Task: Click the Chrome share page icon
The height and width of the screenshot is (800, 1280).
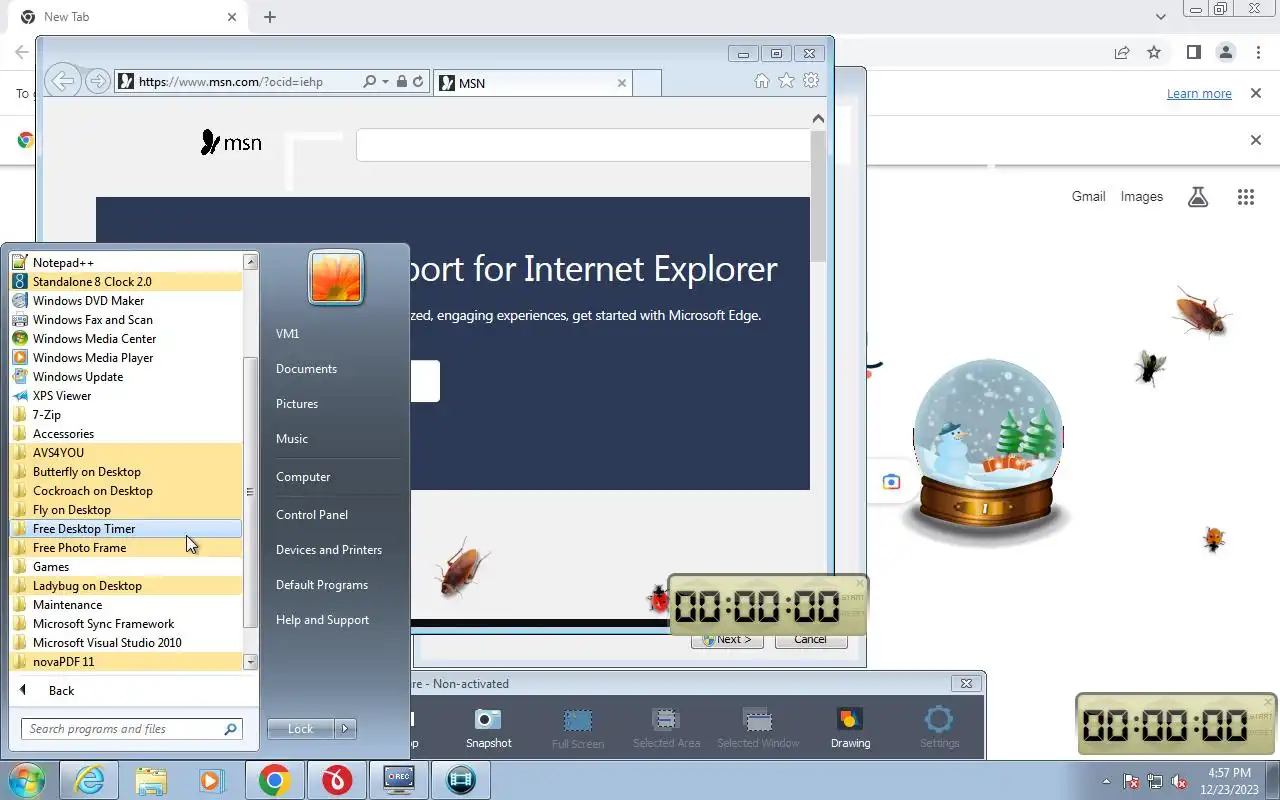Action: (1122, 52)
